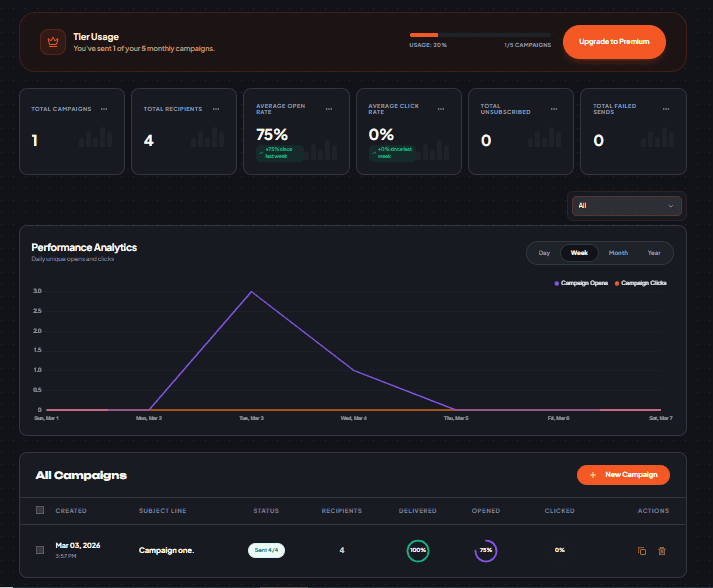
Task: Click the crown icon beside Tier Usage
Action: coord(53,42)
